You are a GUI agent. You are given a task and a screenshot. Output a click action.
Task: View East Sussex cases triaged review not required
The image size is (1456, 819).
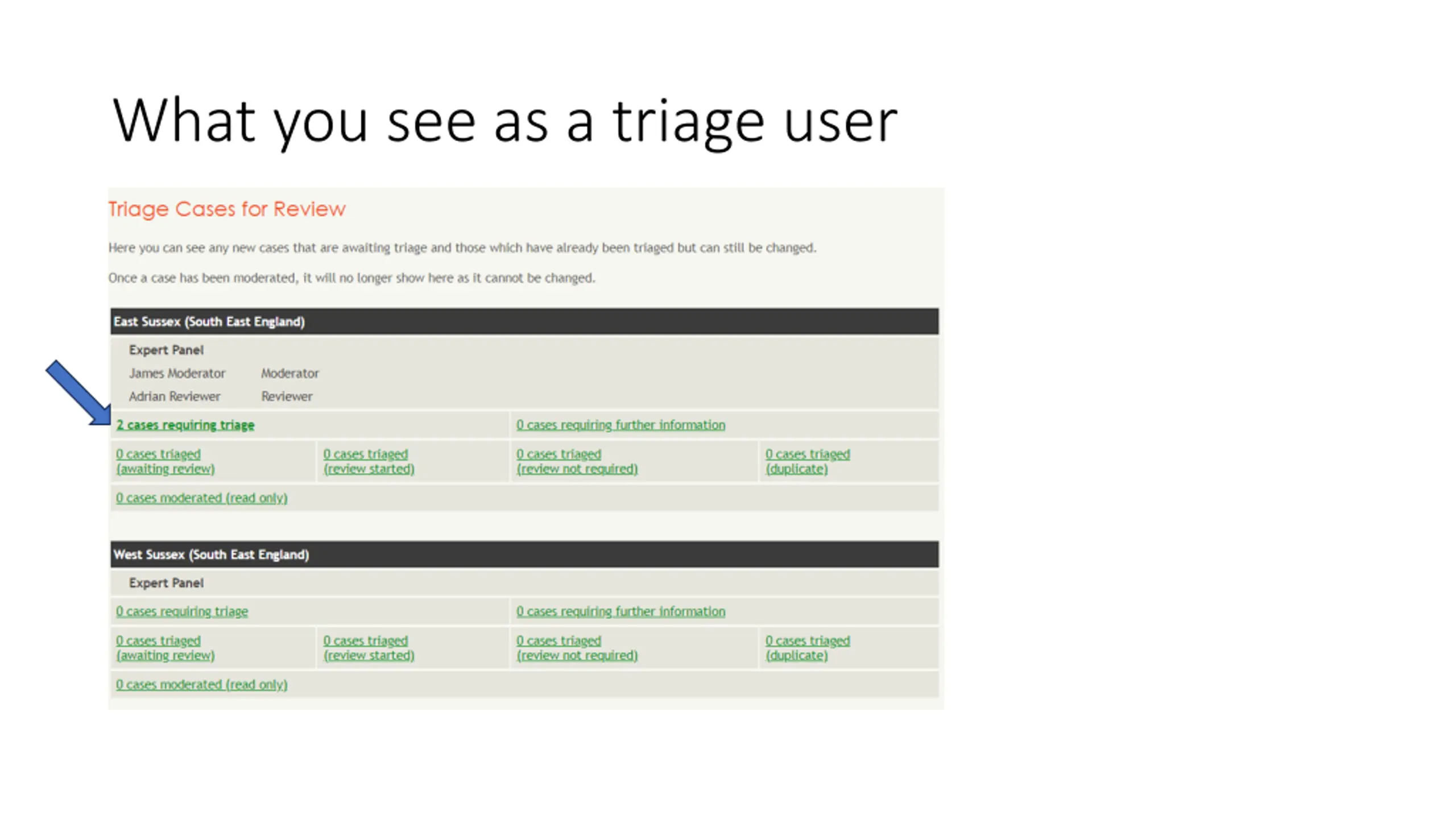pyautogui.click(x=577, y=461)
